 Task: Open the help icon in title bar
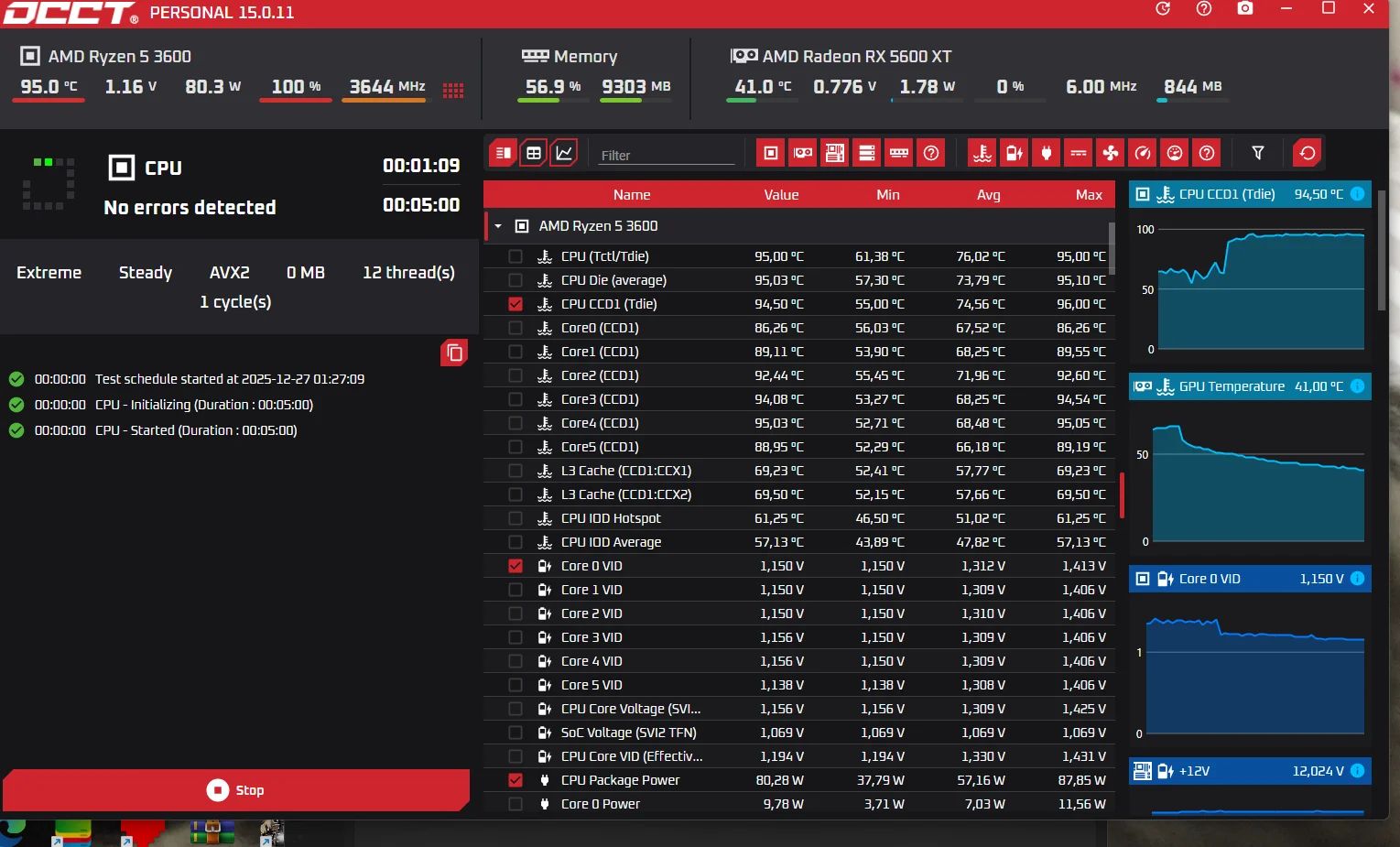tap(1204, 9)
